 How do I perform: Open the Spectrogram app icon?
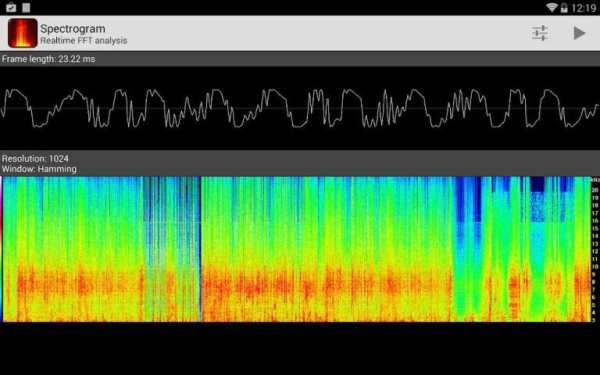tap(23, 33)
